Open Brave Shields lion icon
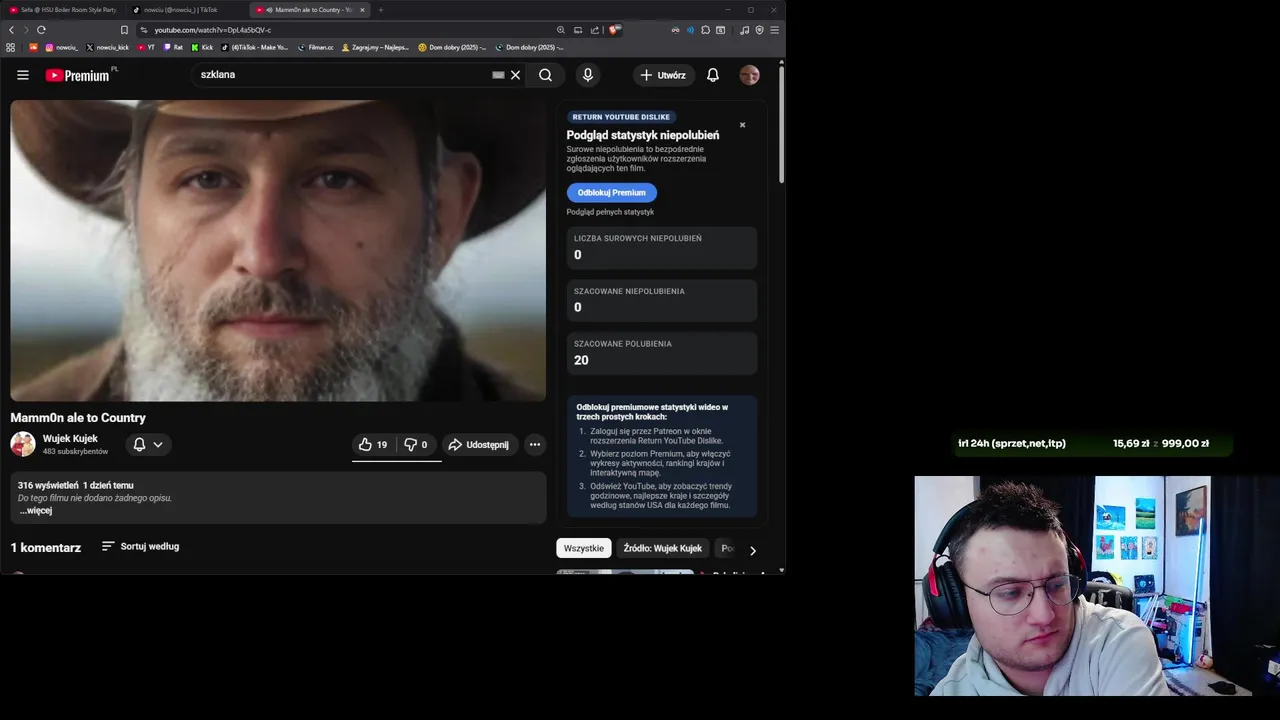The image size is (1280, 720). [615, 30]
